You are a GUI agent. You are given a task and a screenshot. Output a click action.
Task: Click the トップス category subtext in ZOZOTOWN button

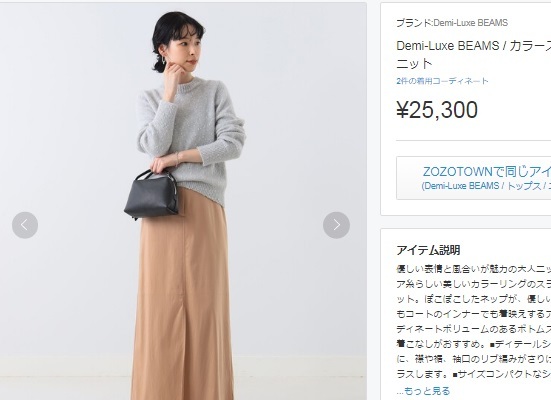click(523, 186)
